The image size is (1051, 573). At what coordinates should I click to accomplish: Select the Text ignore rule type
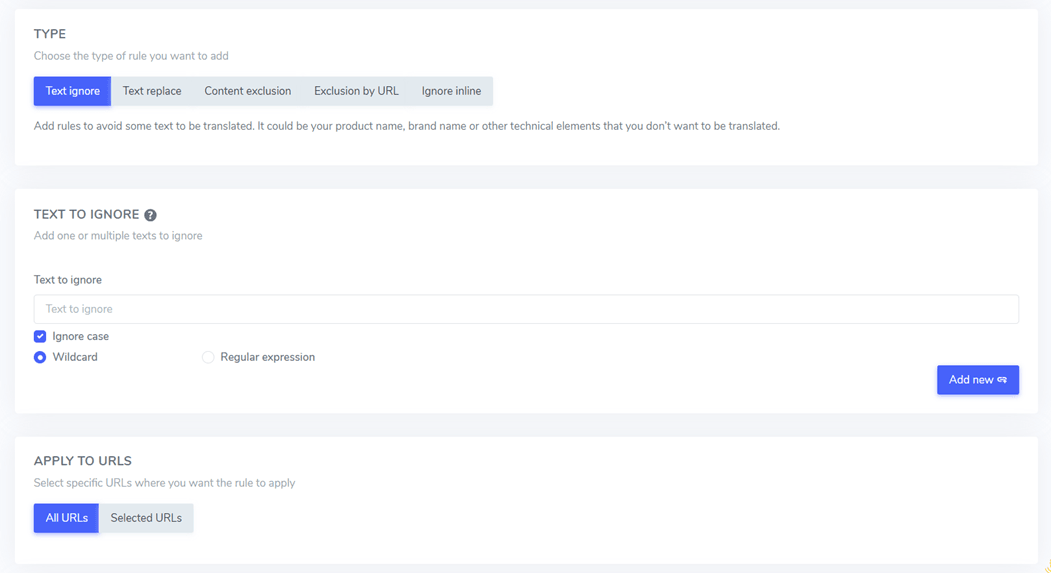pos(72,91)
